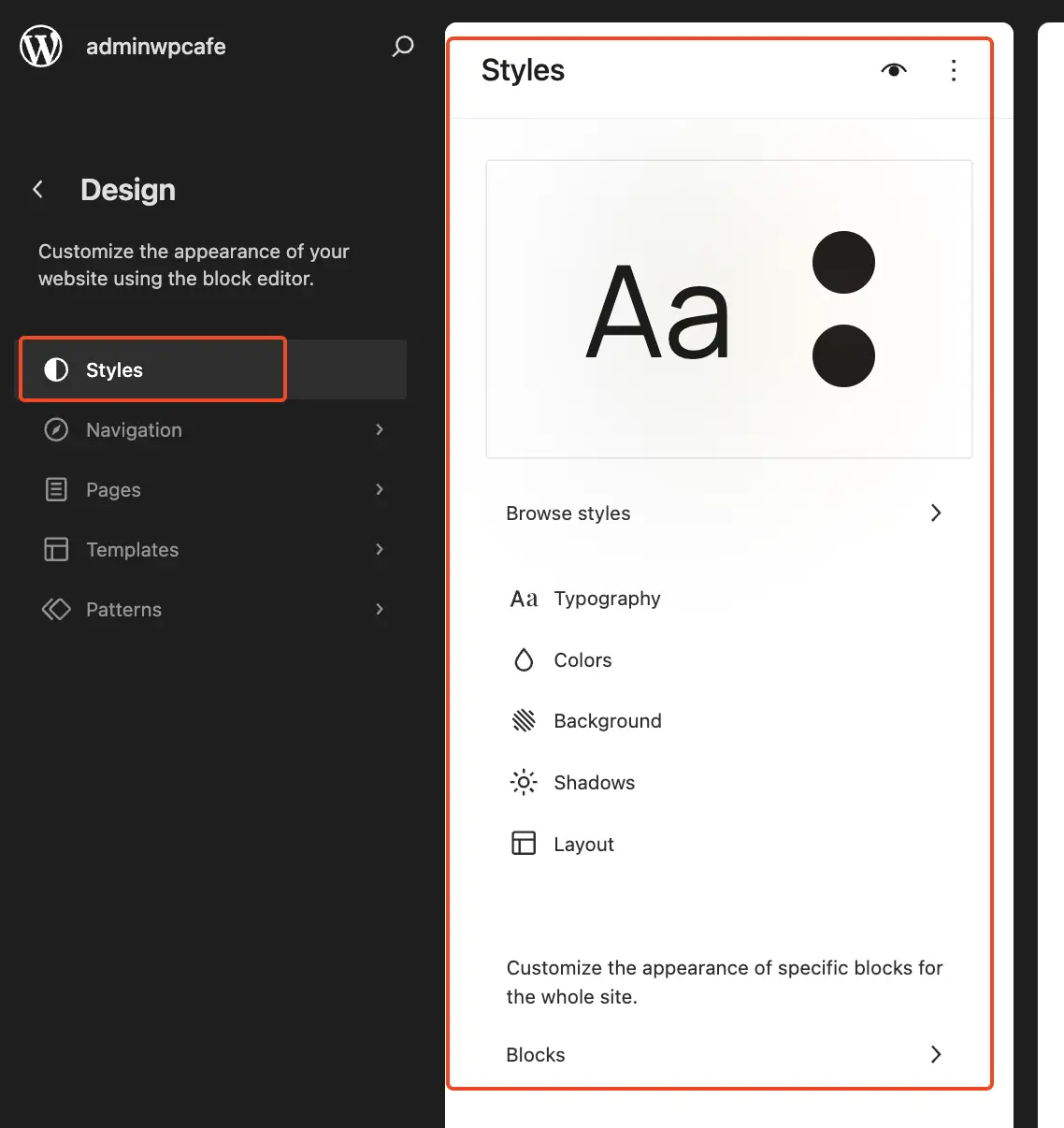This screenshot has height=1128, width=1064.
Task: Expand Navigation with its chevron
Action: coord(380,429)
